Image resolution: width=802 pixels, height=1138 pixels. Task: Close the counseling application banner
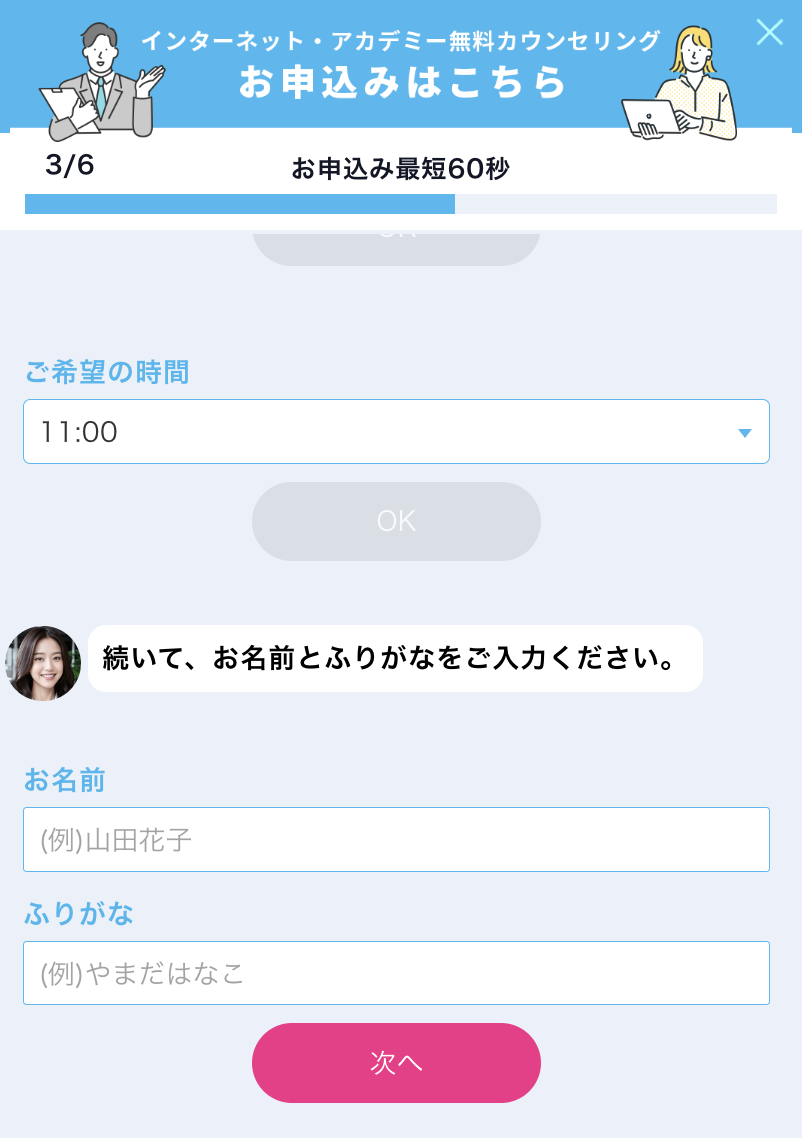tap(769, 32)
